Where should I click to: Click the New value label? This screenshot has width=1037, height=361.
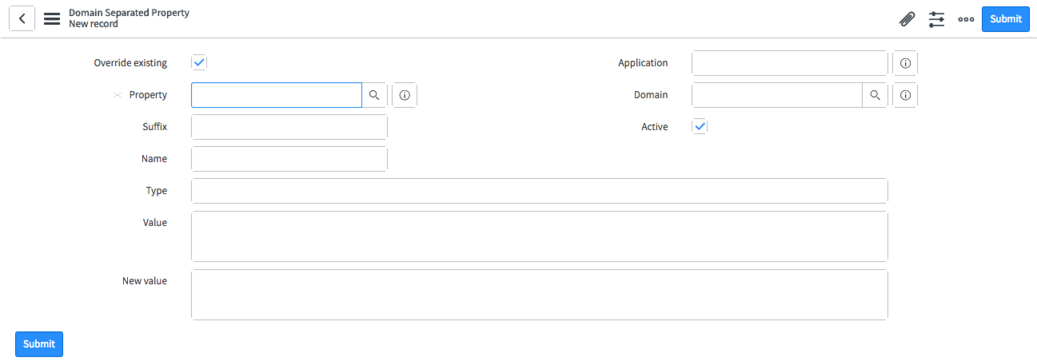pyautogui.click(x=145, y=281)
